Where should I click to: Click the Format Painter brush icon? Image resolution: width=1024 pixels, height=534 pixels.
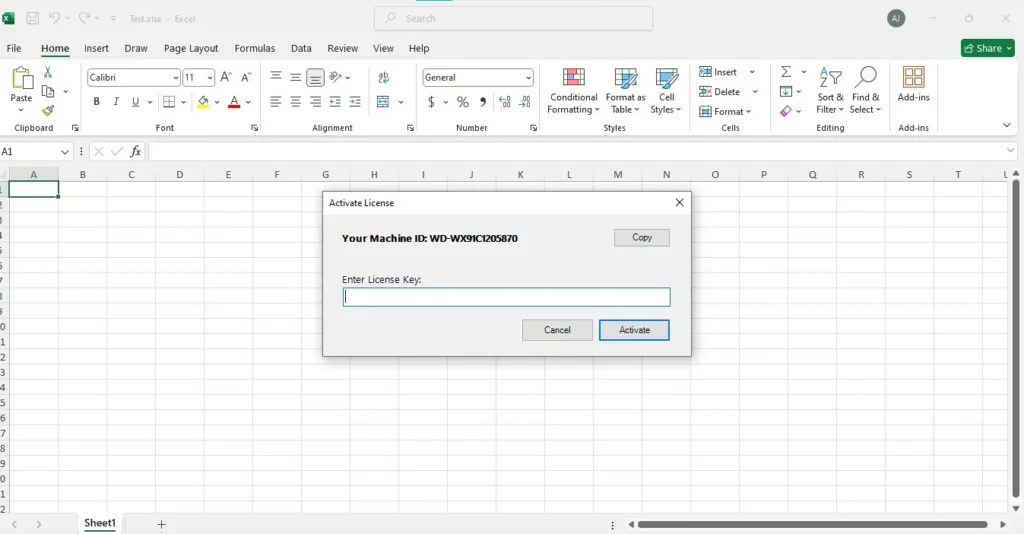(x=48, y=111)
